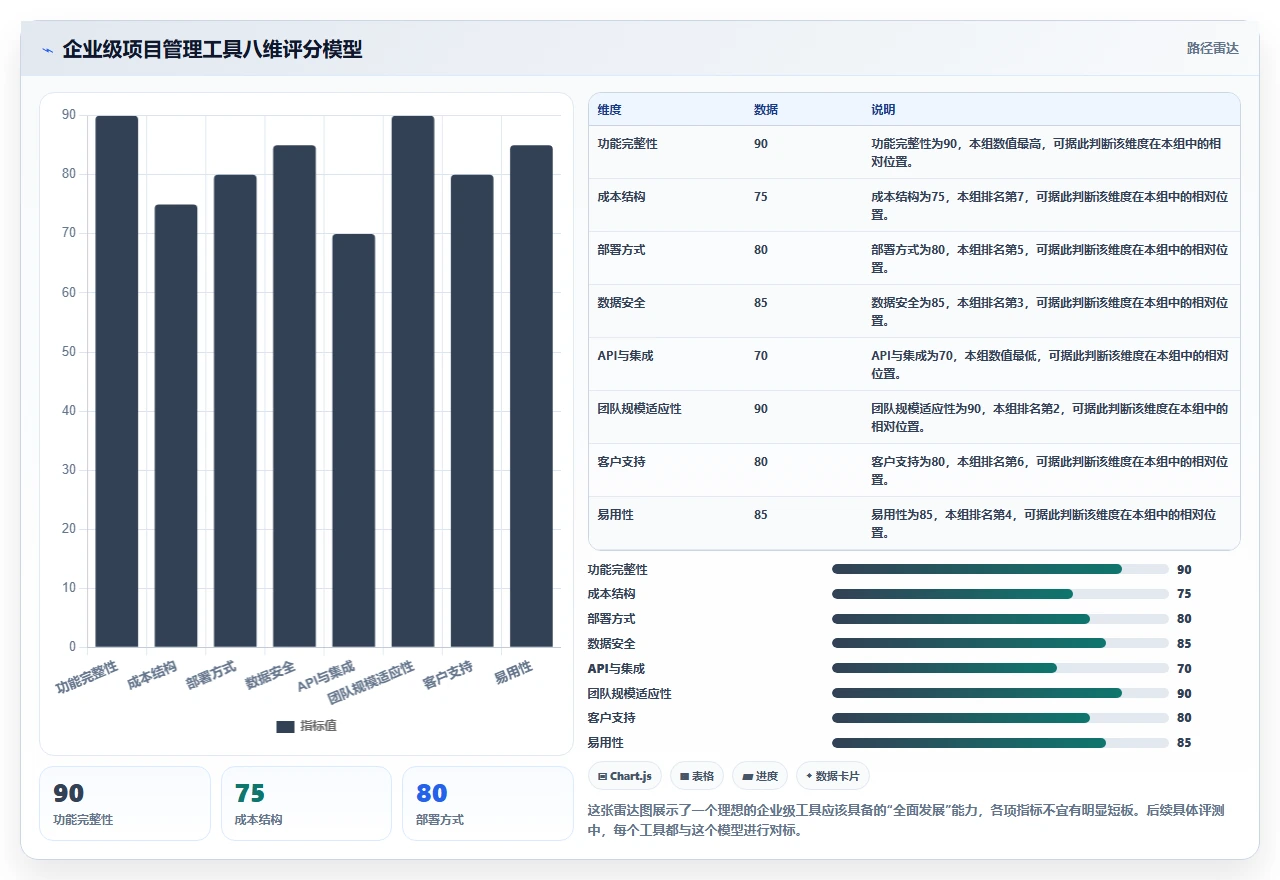Click the 团队规模适应性 progress bar
Viewport: 1280px width, 880px height.
coord(1000,693)
